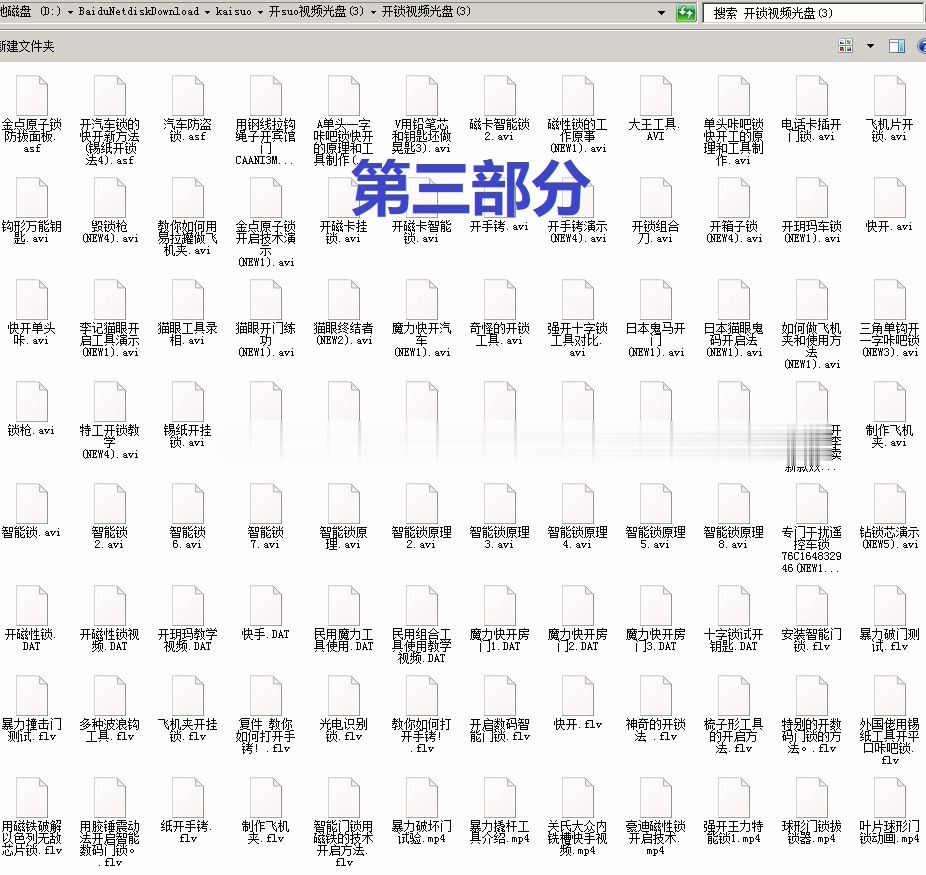Click the file name 光电识别锁.flv
This screenshot has height=875, width=926.
(x=344, y=730)
